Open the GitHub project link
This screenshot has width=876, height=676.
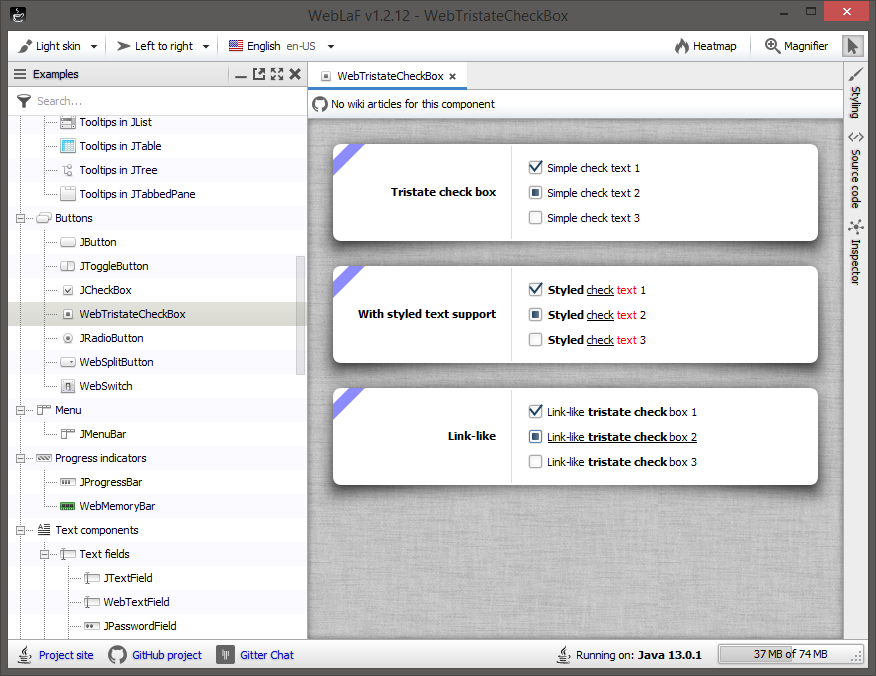coord(166,655)
